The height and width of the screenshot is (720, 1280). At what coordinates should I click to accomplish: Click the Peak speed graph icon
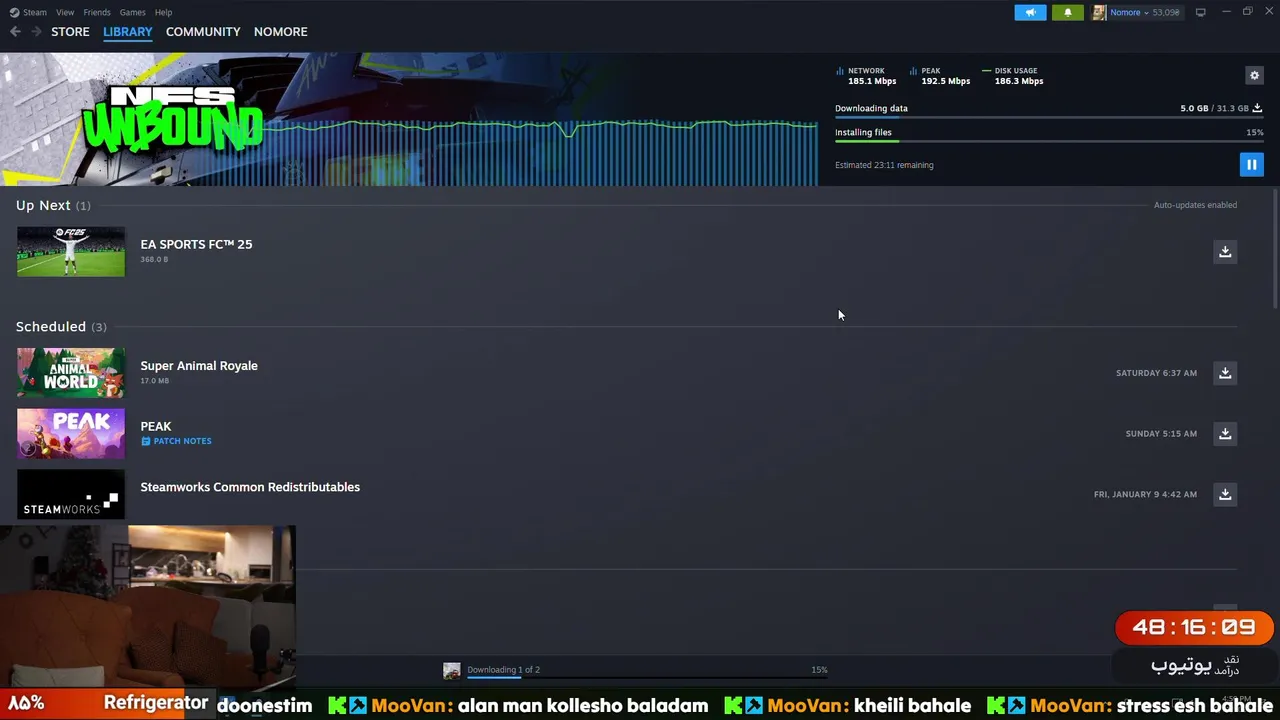point(913,71)
